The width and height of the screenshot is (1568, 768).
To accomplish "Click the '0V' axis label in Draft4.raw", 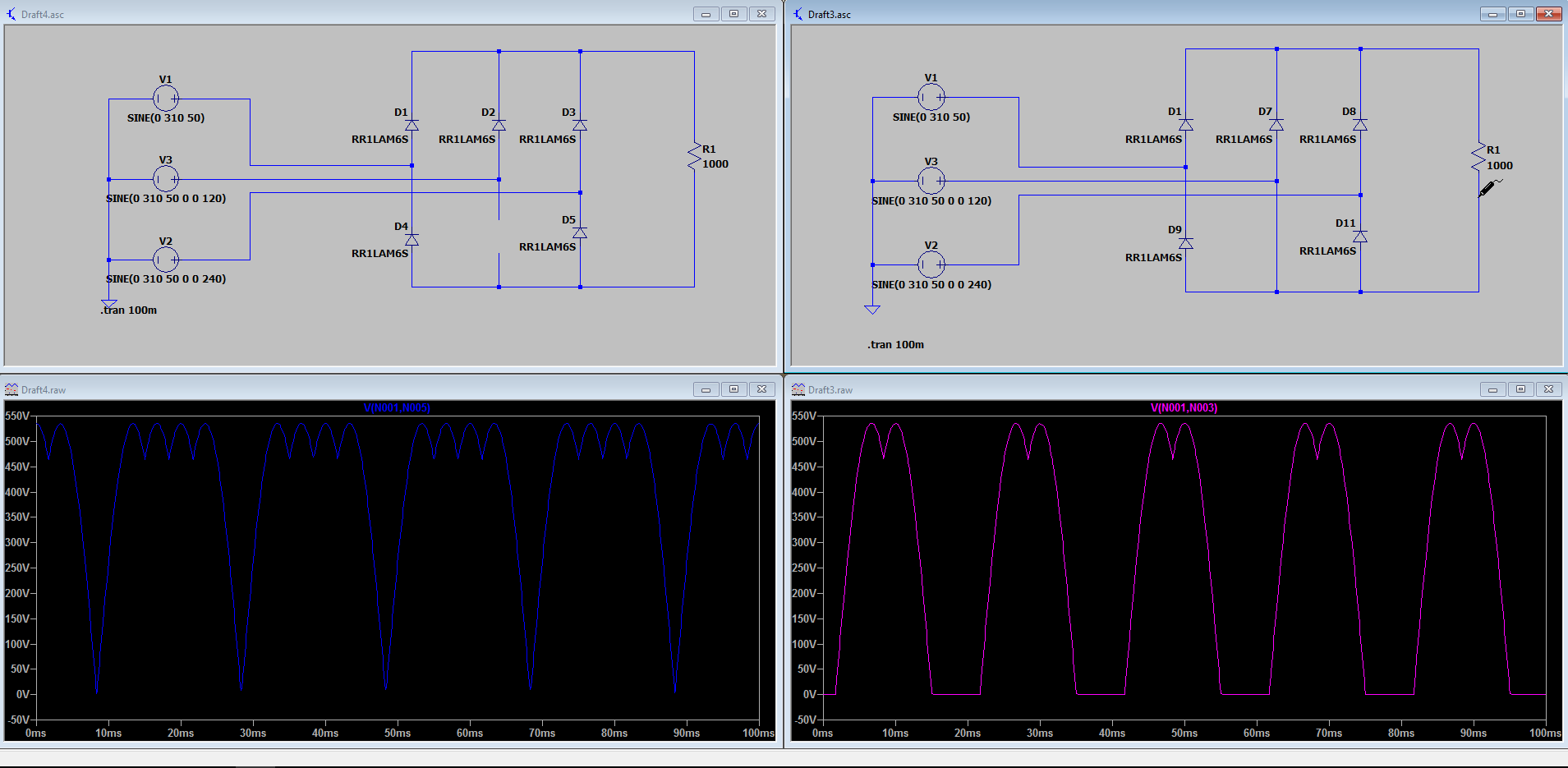I will point(23,695).
